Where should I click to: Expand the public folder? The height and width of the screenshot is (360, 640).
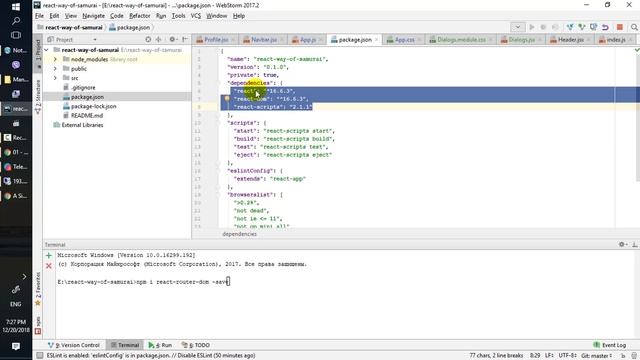point(55,69)
